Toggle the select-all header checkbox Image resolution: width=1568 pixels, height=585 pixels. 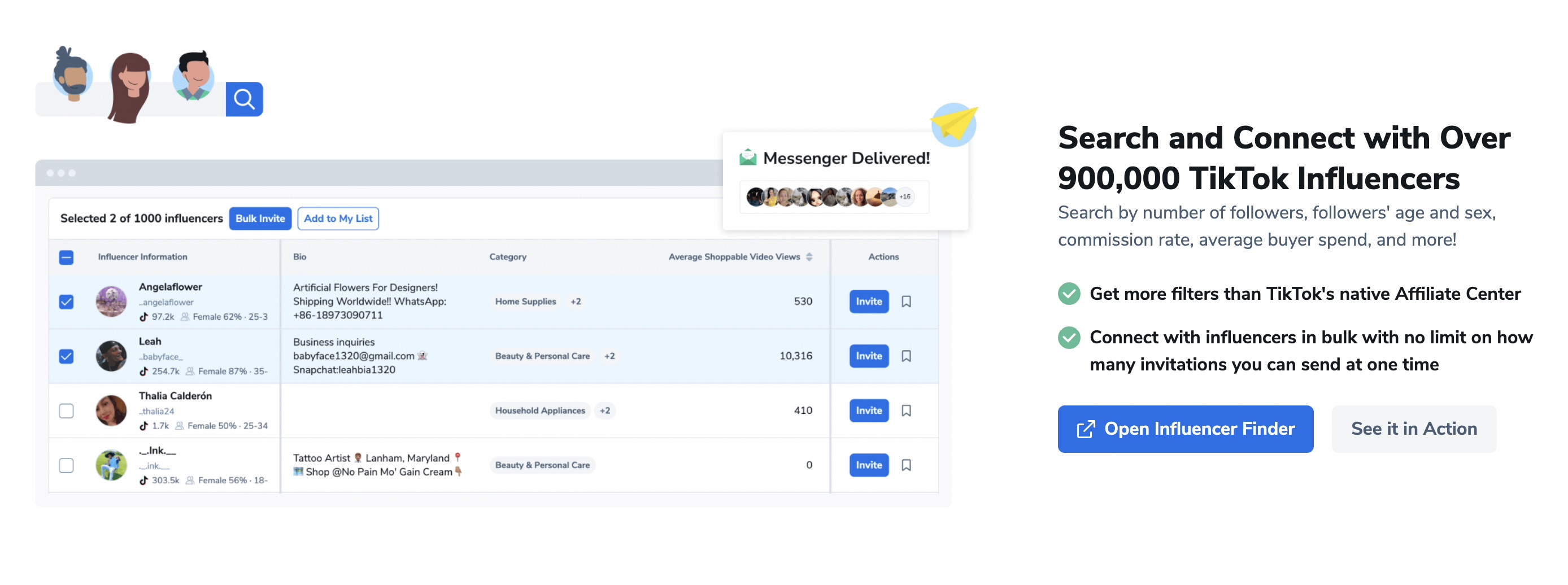click(x=66, y=257)
